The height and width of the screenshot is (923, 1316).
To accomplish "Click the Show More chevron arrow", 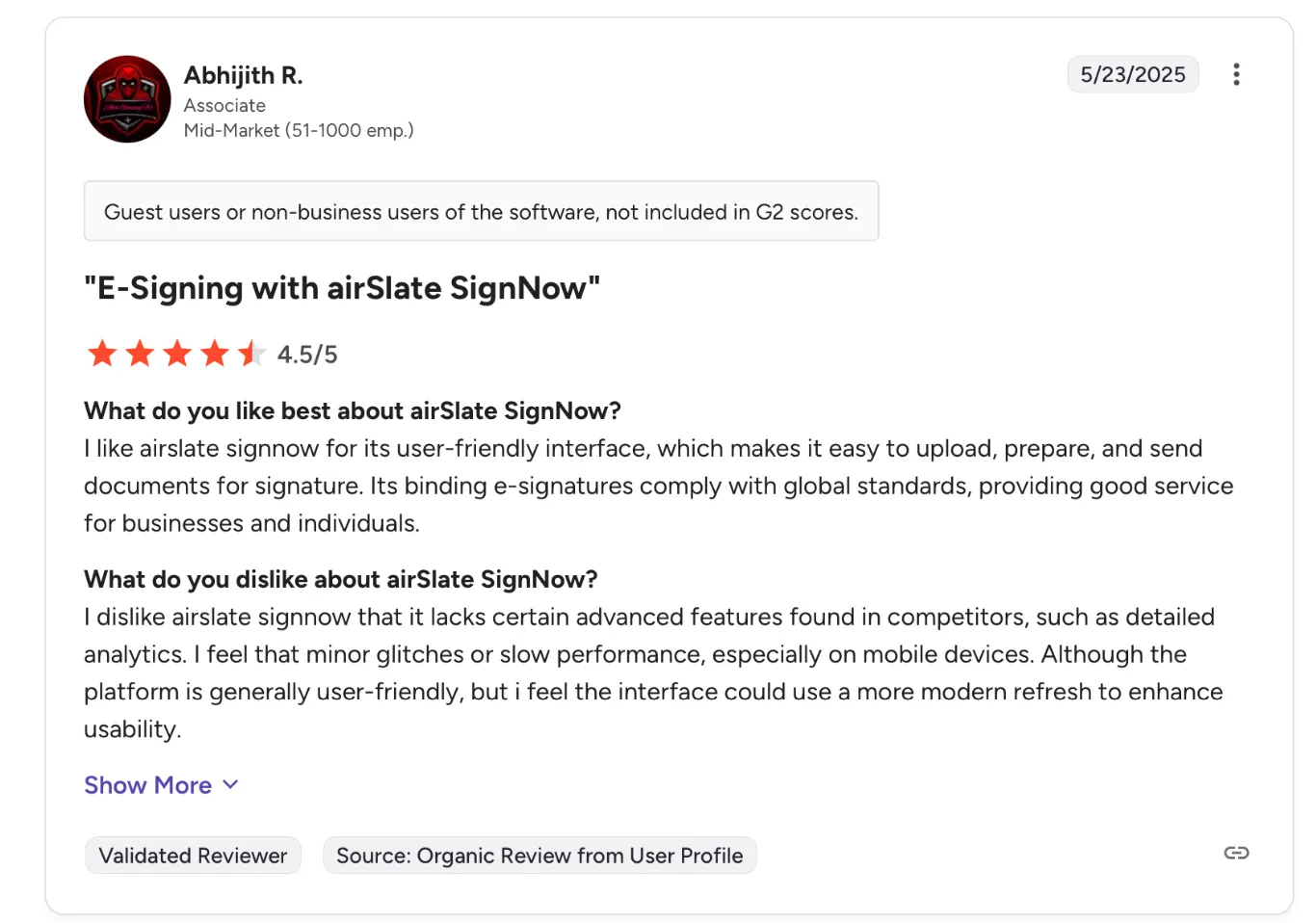I will [229, 785].
